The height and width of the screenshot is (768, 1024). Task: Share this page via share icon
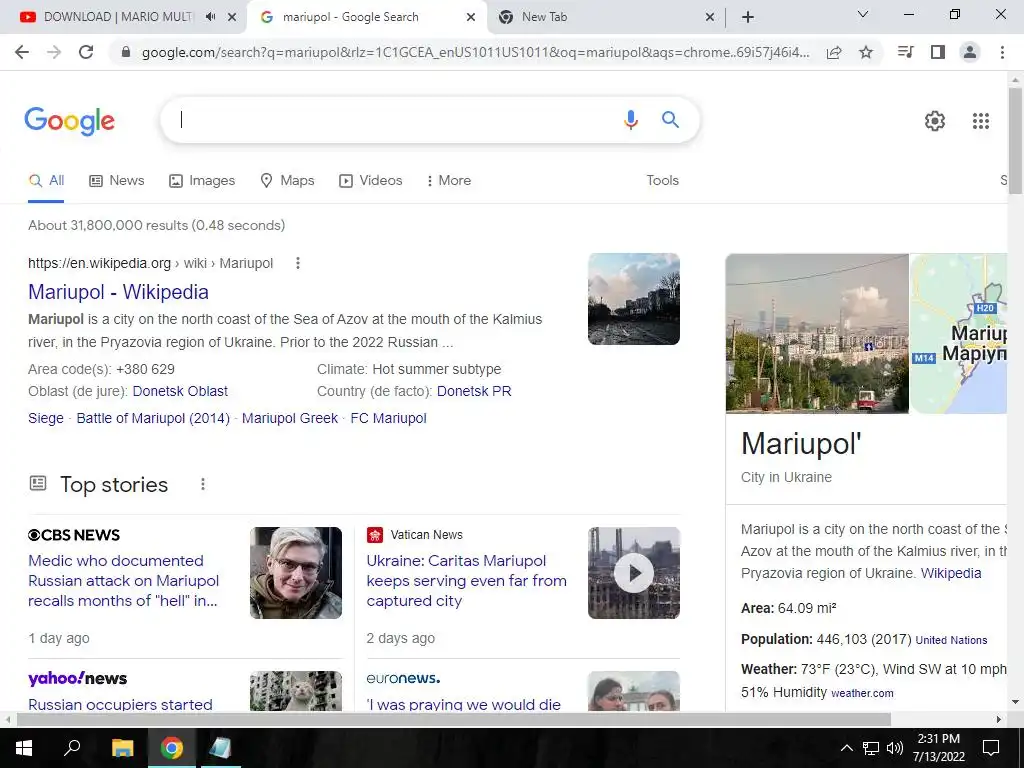(834, 52)
